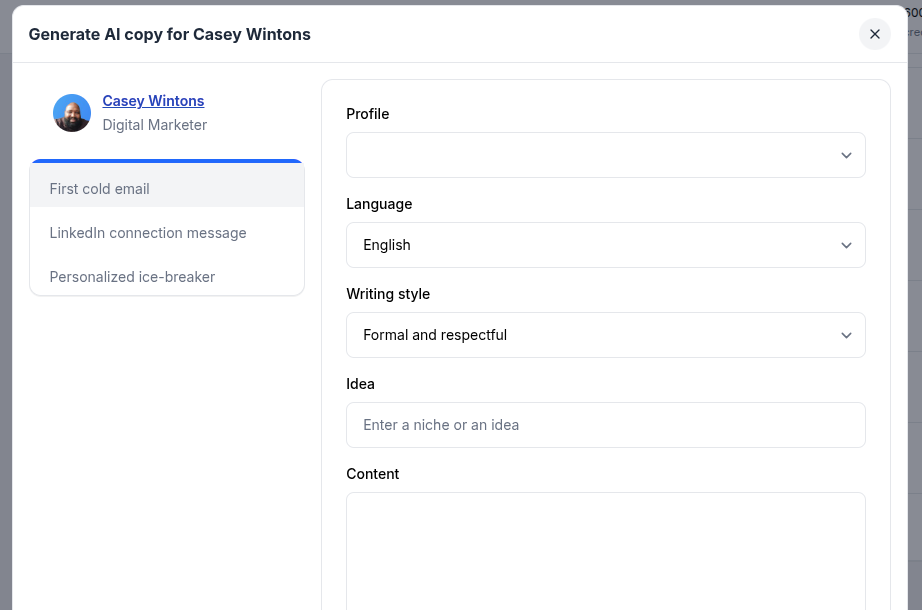
Task: Click the Profile field label
Action: coord(368,114)
